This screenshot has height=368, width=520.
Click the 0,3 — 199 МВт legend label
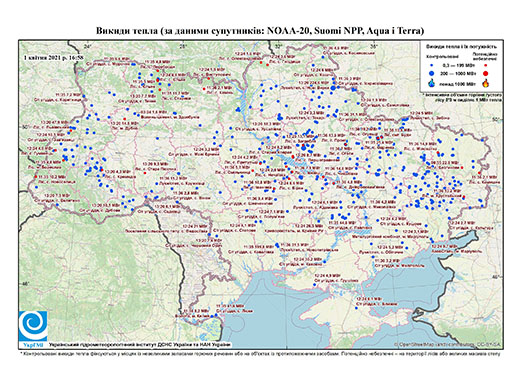[458, 66]
